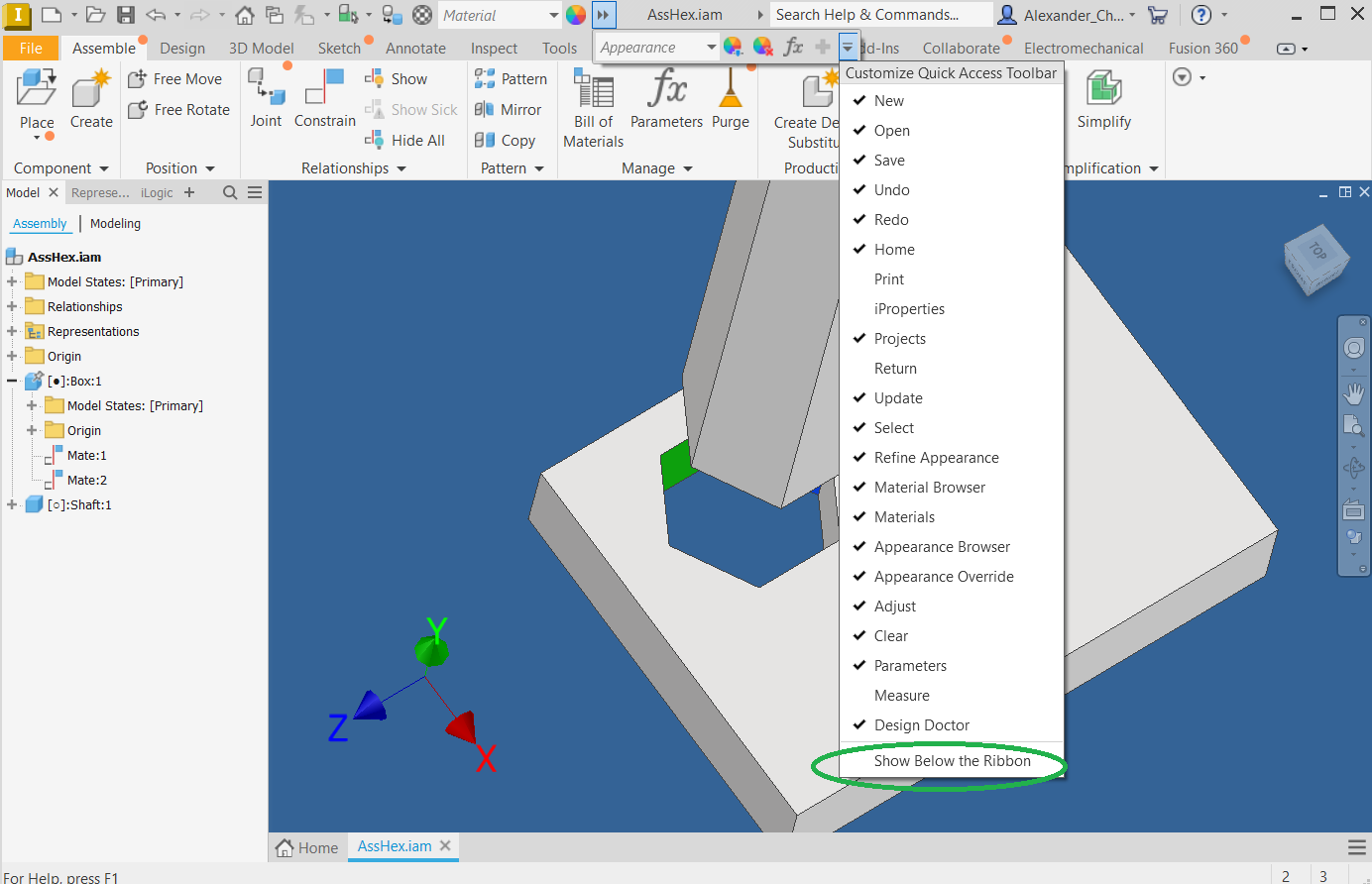Image resolution: width=1372 pixels, height=884 pixels.
Task: Uncheck Design Doctor in customize menu
Action: (x=921, y=725)
